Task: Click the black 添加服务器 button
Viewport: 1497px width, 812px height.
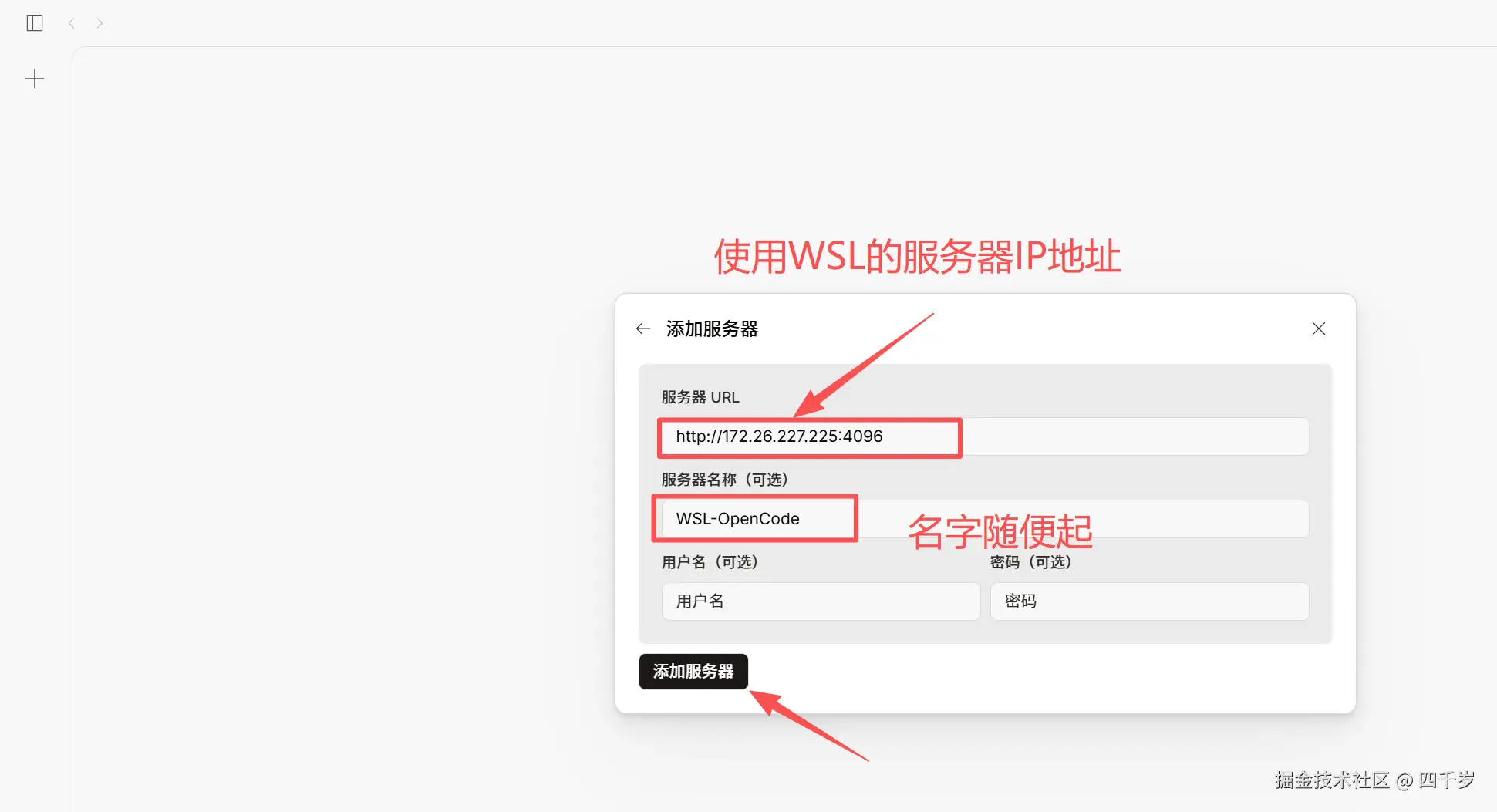Action: coord(693,672)
